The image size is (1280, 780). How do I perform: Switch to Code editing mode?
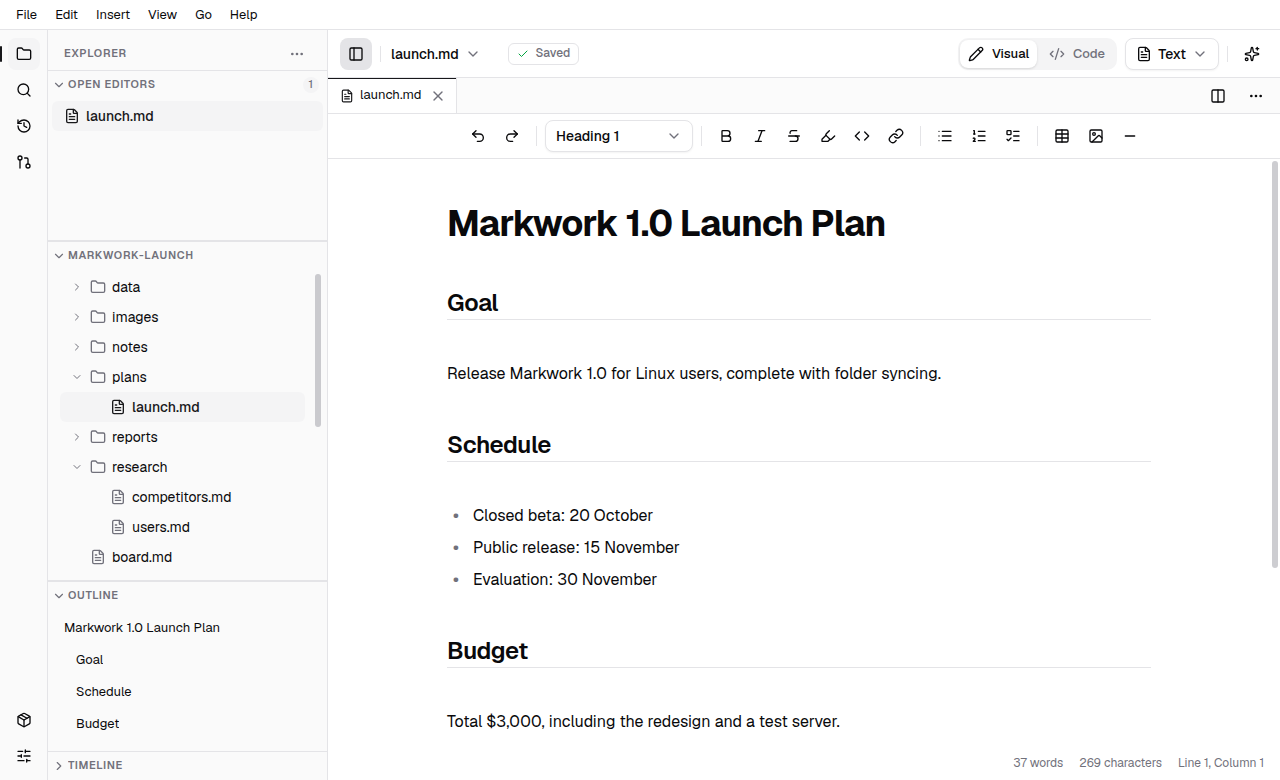(x=1077, y=54)
